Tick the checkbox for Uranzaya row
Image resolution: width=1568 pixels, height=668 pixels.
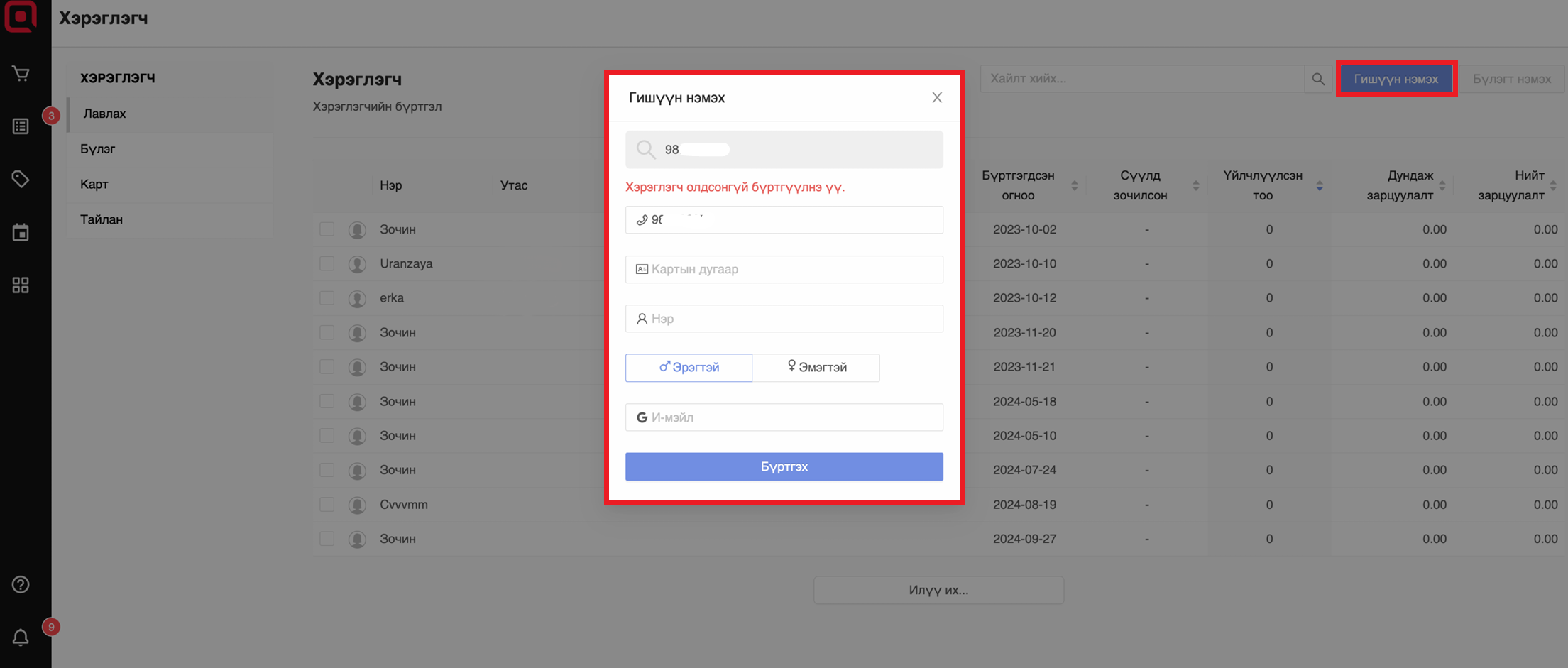point(327,263)
